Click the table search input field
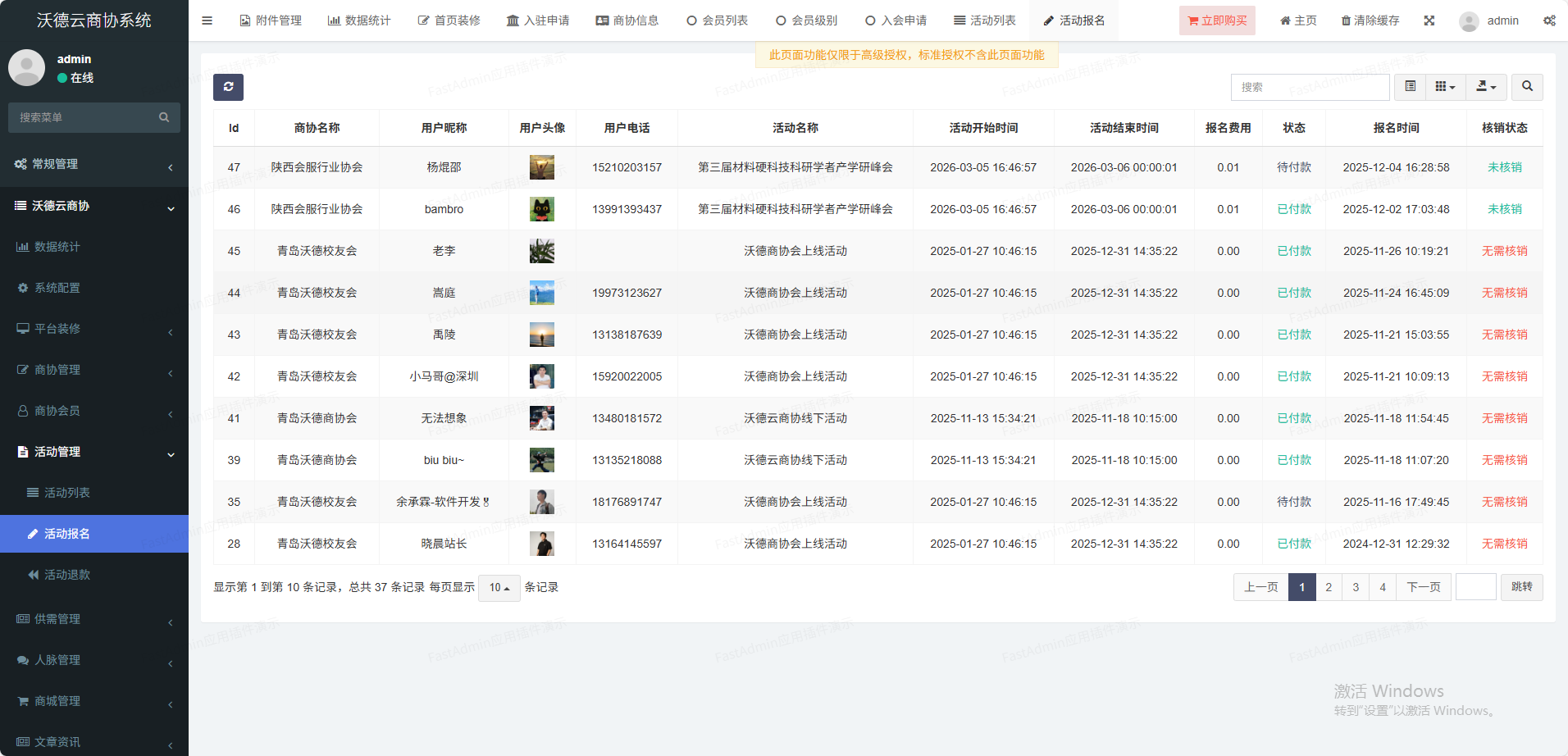 click(x=1310, y=87)
